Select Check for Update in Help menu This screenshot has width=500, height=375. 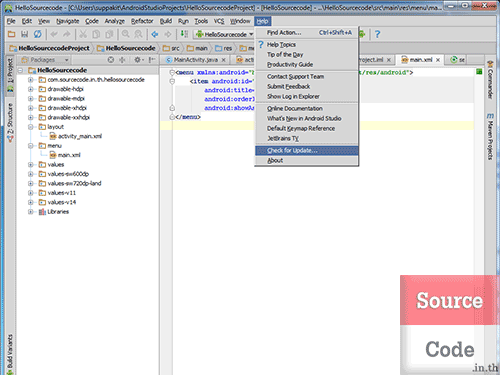(x=307, y=151)
